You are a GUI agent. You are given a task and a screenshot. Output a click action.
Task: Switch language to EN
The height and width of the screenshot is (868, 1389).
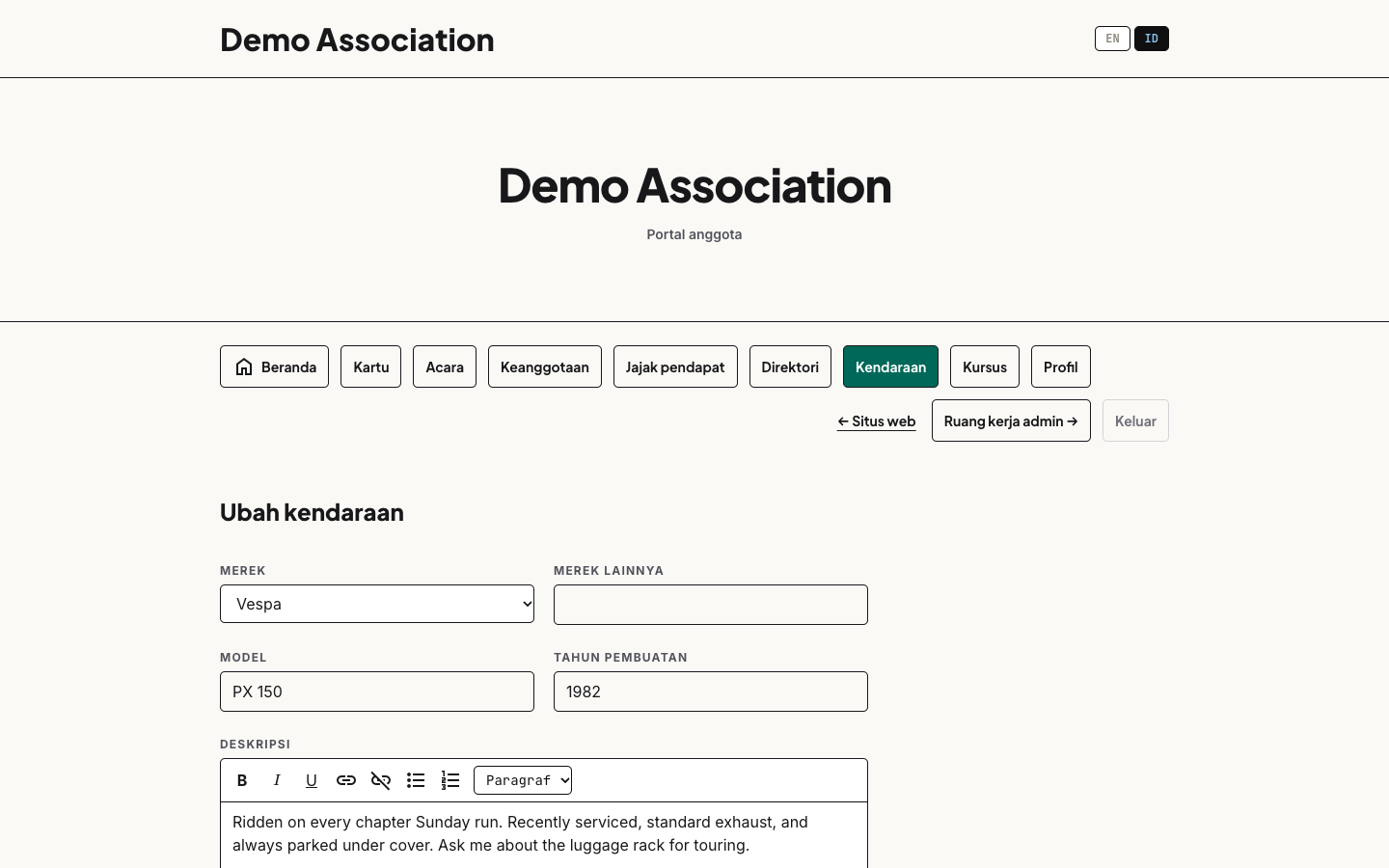(x=1112, y=39)
